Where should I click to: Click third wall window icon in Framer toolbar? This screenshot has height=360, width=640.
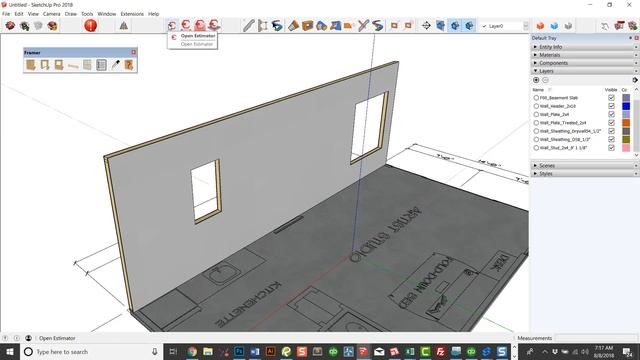click(x=59, y=65)
